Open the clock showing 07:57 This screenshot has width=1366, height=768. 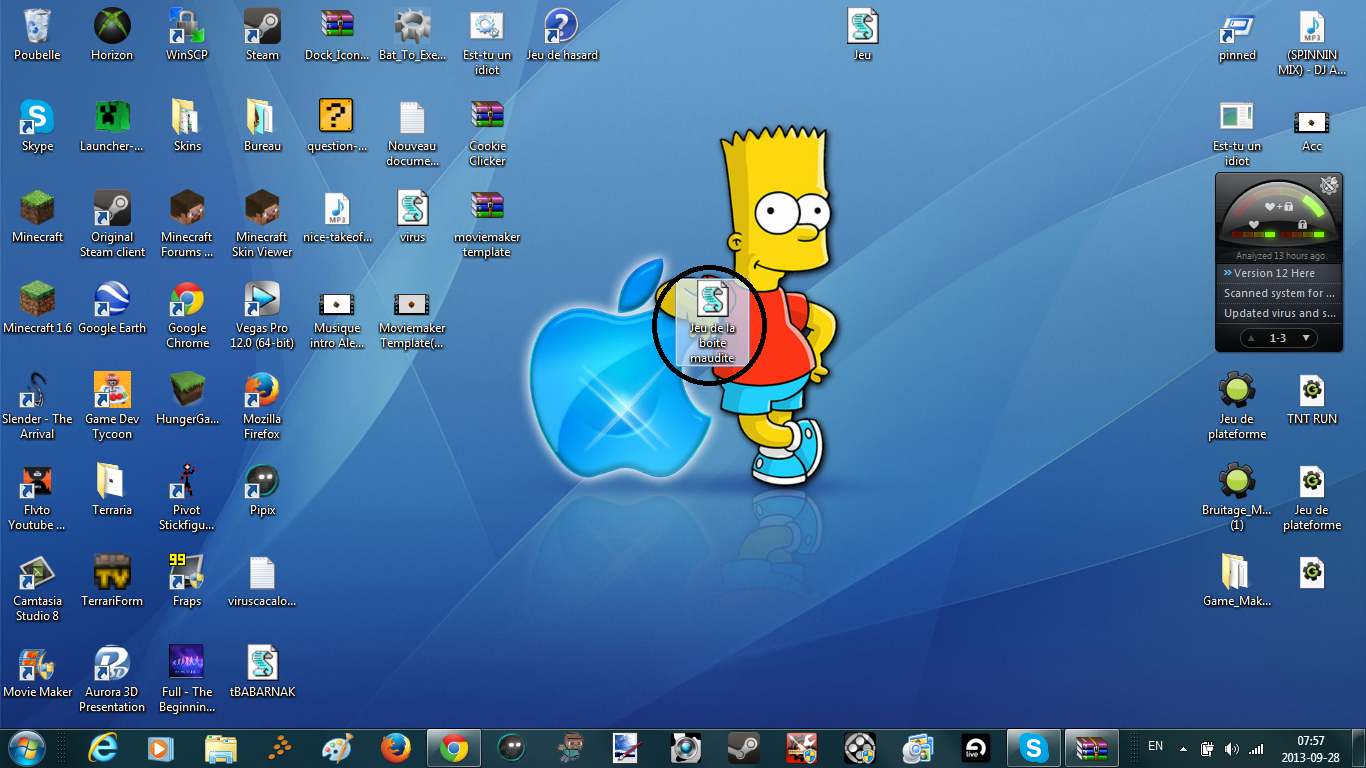(1310, 748)
